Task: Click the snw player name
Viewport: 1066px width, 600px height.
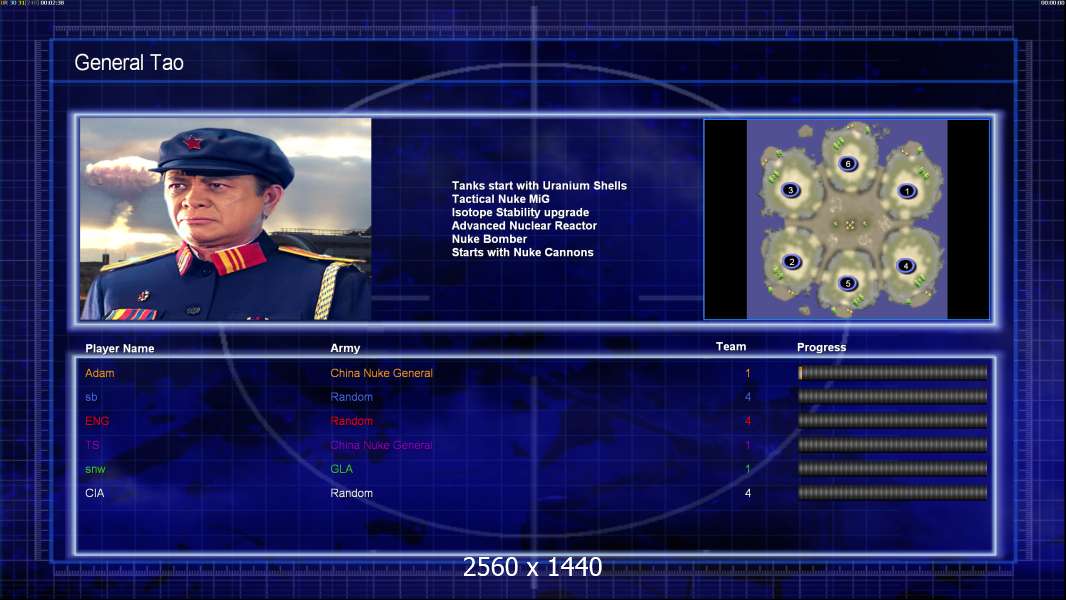Action: 95,469
